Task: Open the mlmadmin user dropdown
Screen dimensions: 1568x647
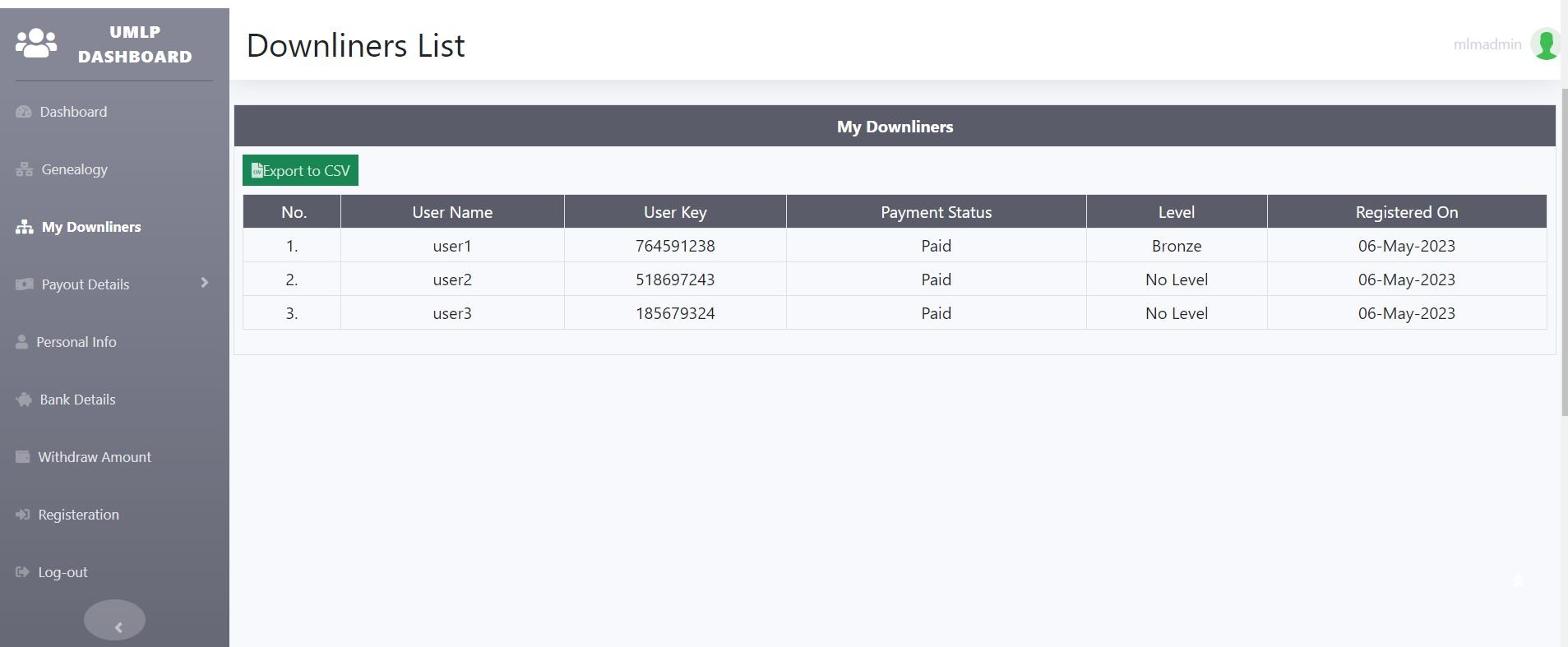Action: click(1487, 44)
